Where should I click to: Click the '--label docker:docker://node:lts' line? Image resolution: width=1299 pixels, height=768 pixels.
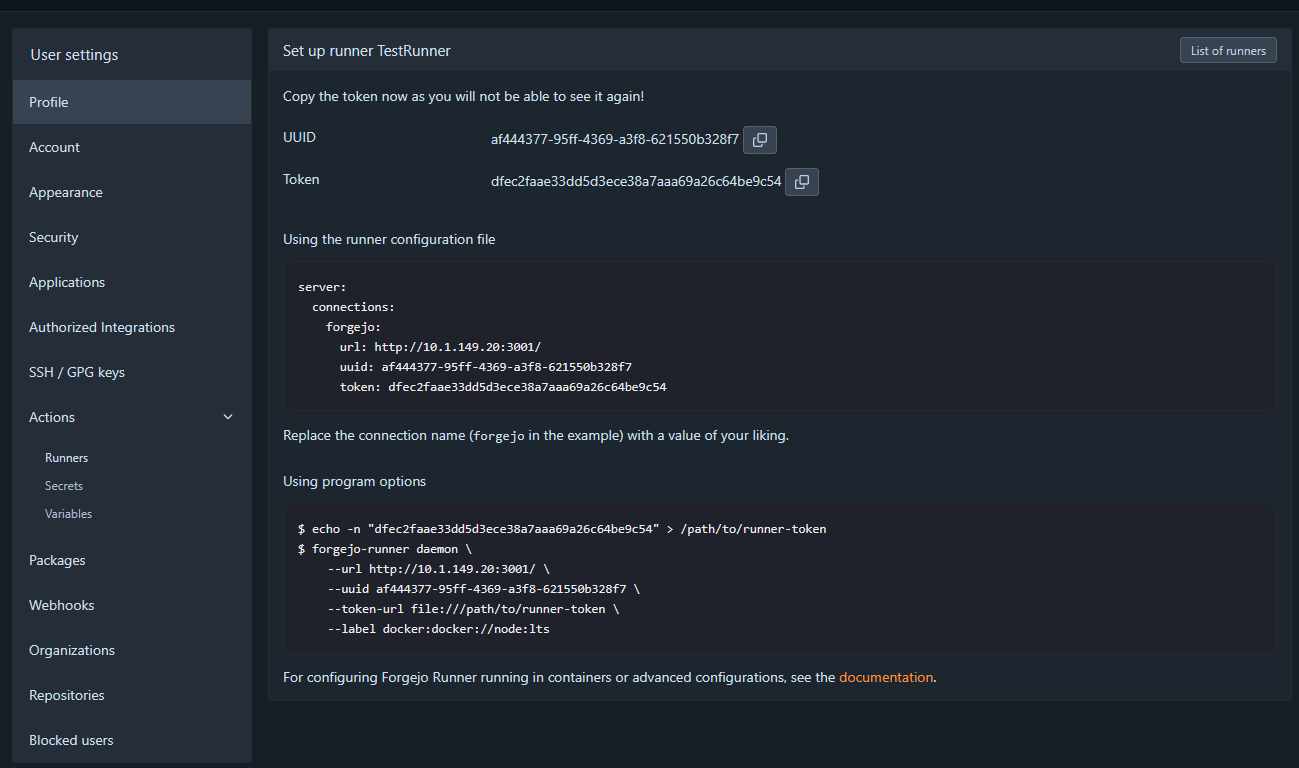click(438, 629)
